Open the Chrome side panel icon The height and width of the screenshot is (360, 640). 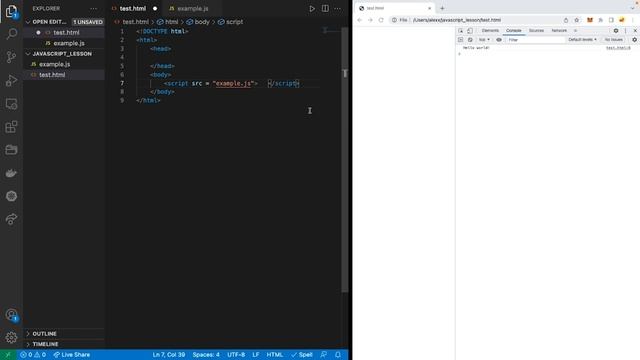point(611,20)
